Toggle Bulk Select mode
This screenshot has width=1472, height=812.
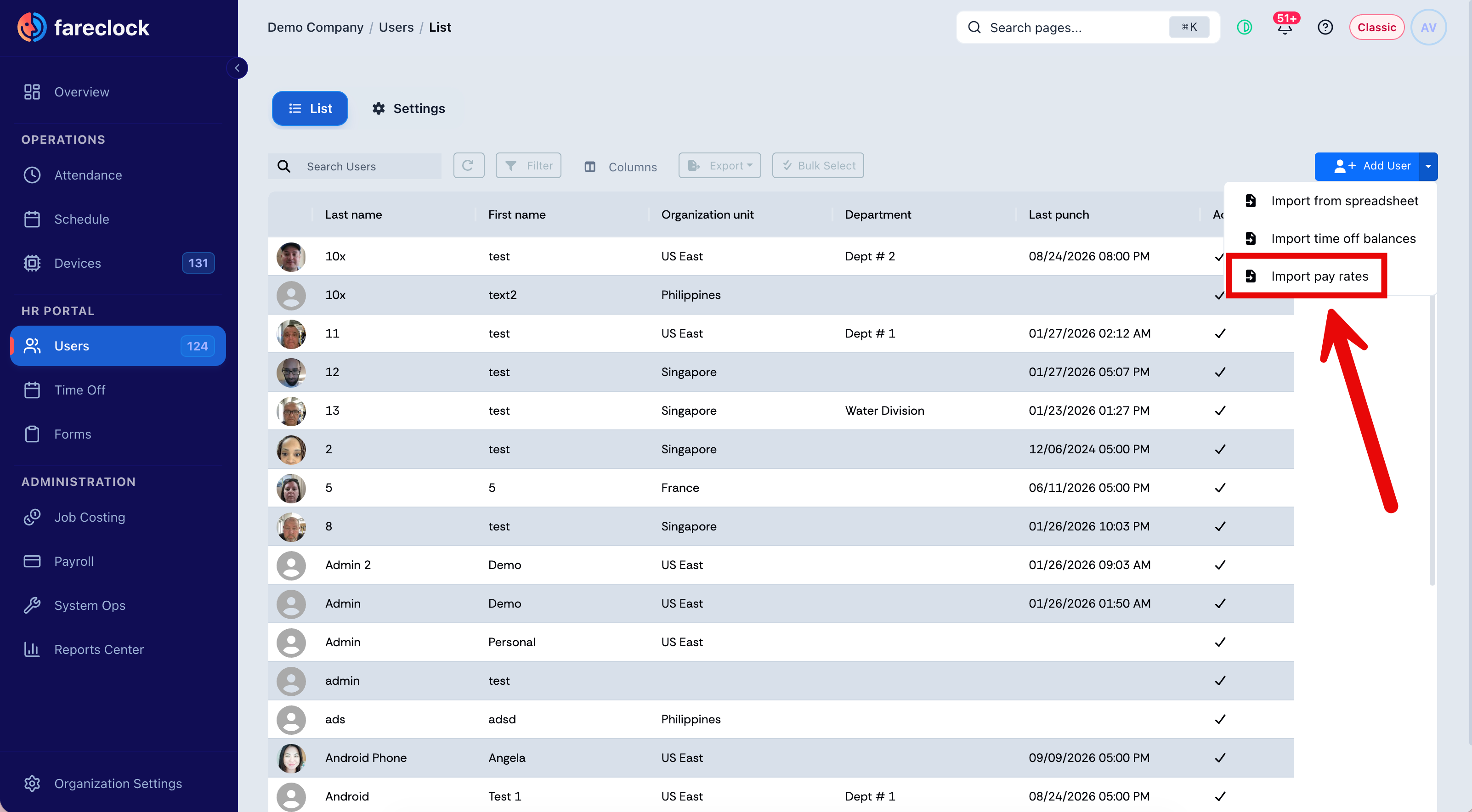[x=818, y=166]
